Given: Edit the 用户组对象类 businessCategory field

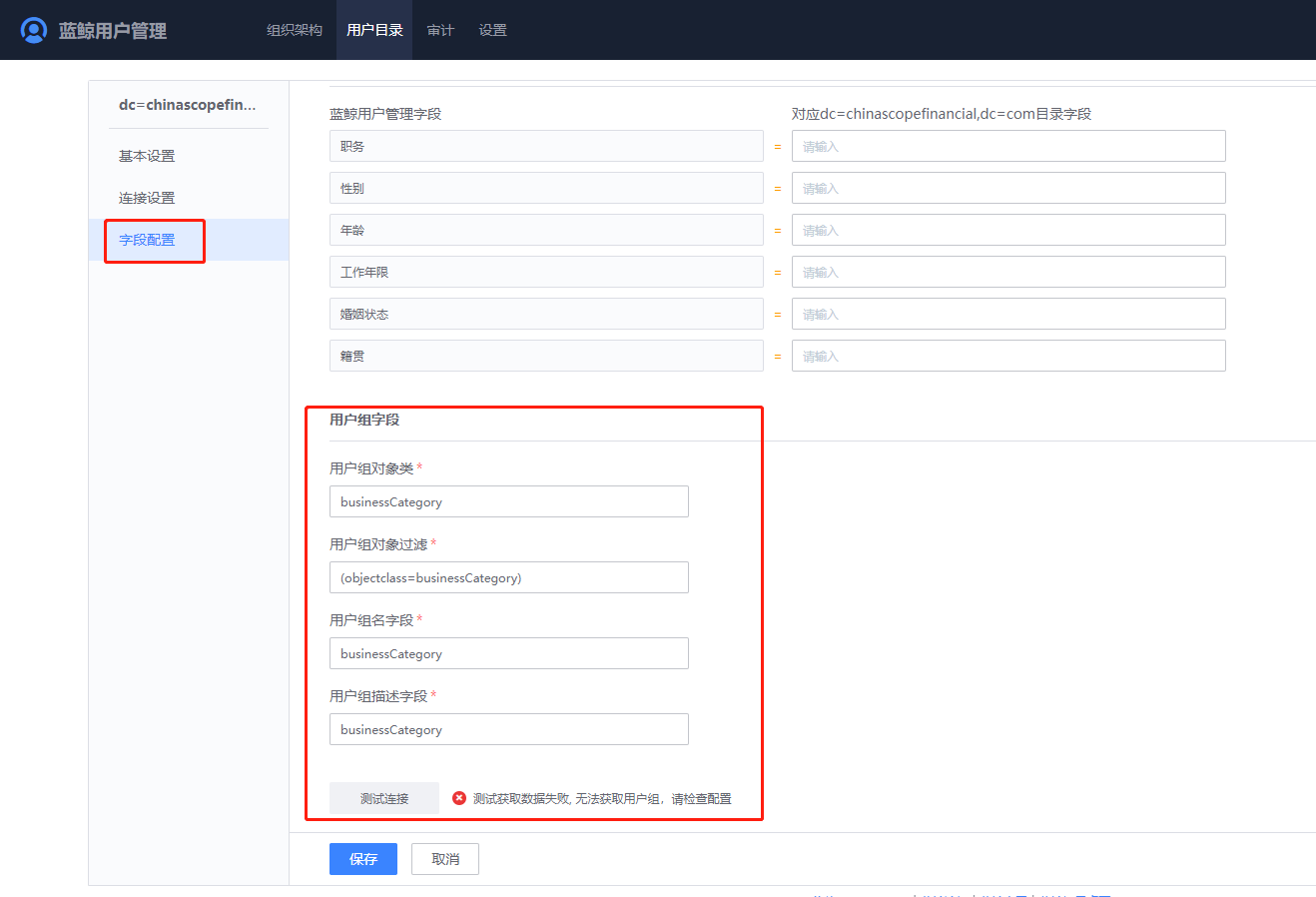Looking at the screenshot, I should tap(508, 501).
